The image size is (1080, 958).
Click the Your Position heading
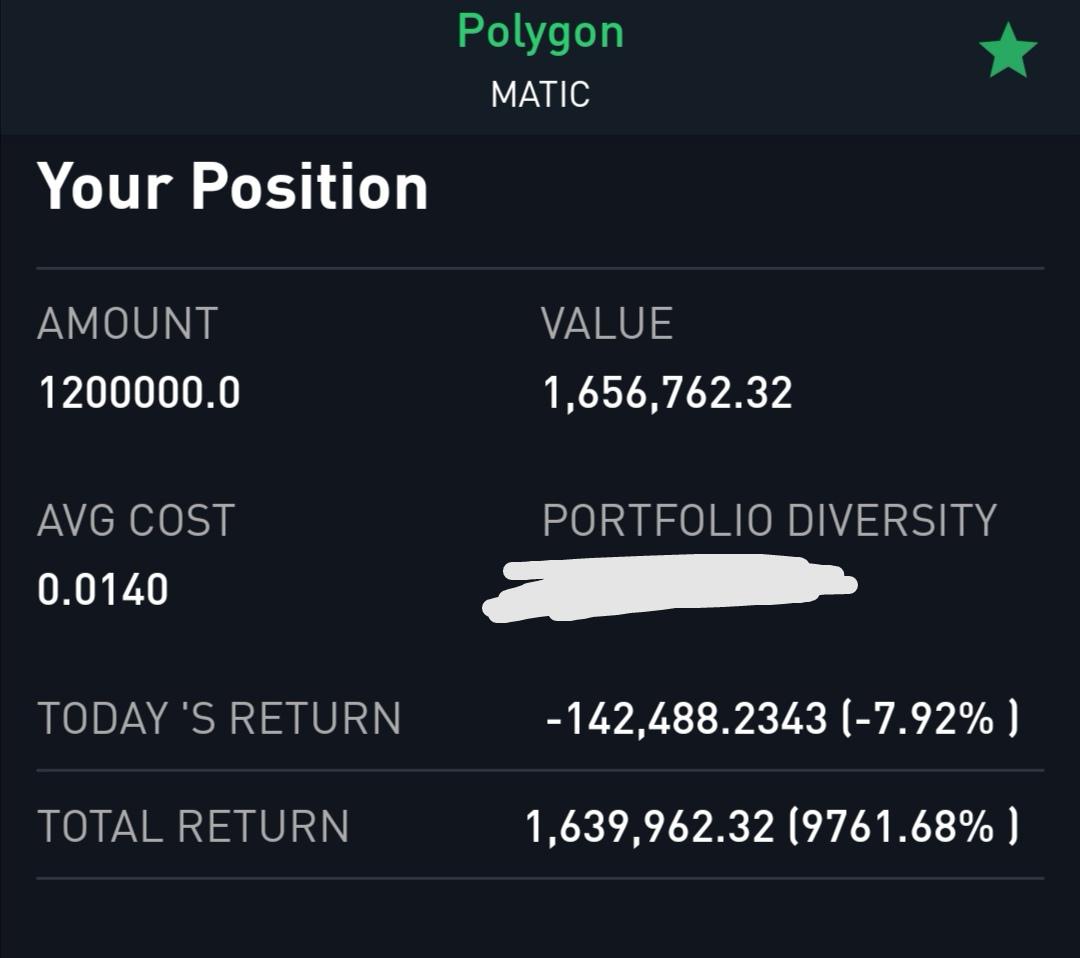(x=233, y=187)
